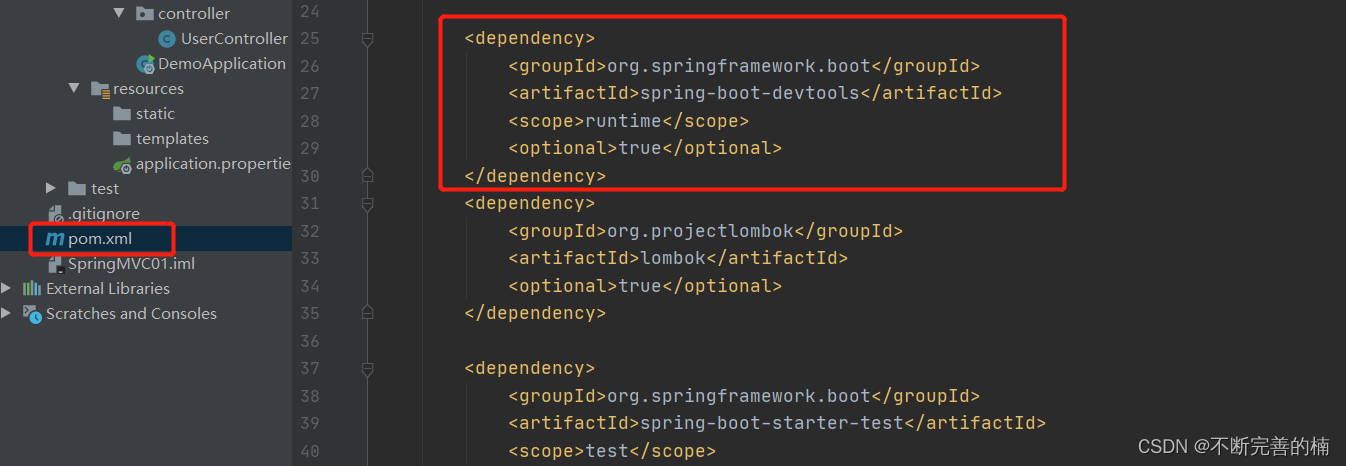
Task: Collapse the resources folder arrow
Action: tap(74, 88)
